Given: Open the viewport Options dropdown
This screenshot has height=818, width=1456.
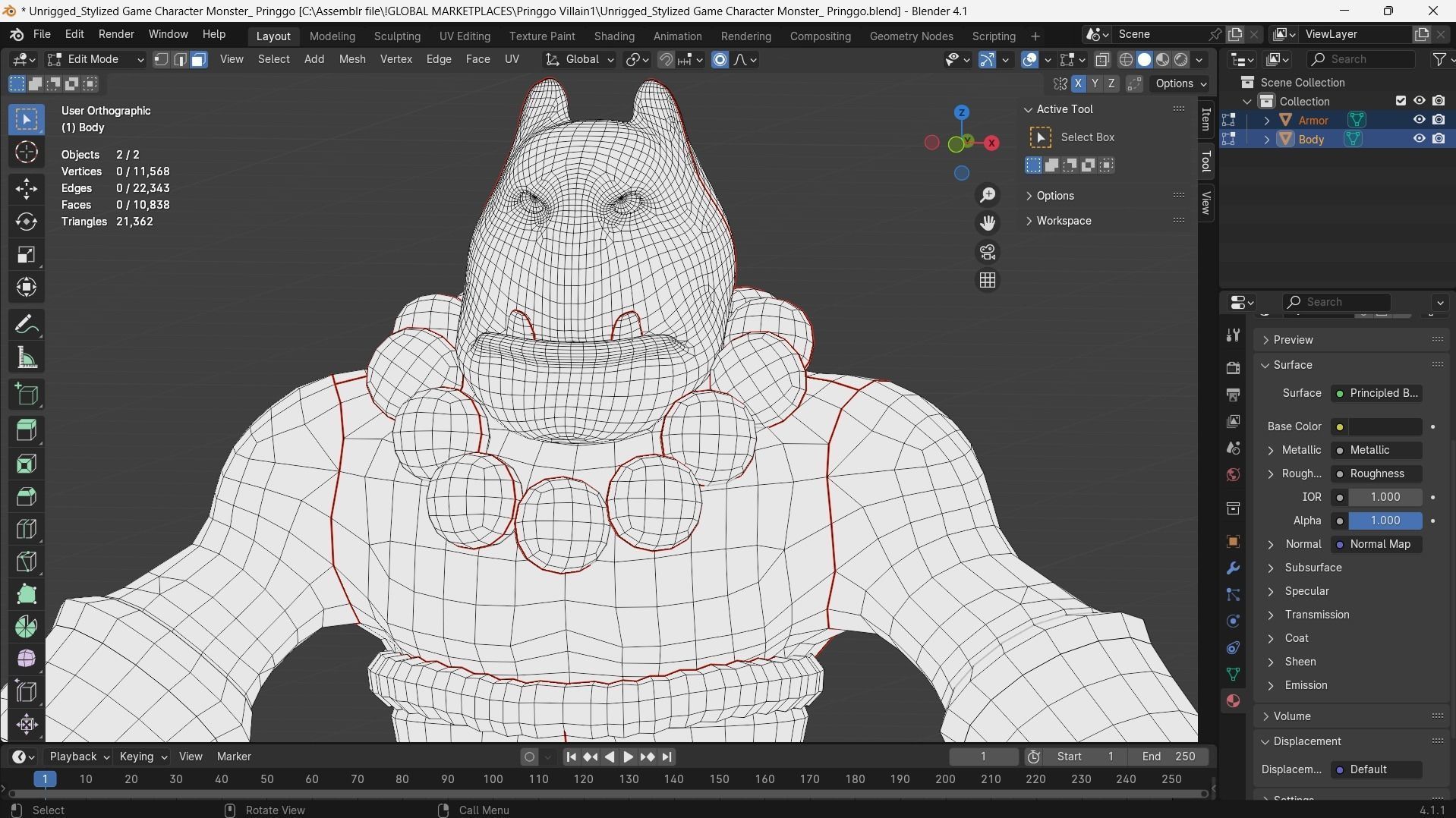Looking at the screenshot, I should pyautogui.click(x=1180, y=84).
